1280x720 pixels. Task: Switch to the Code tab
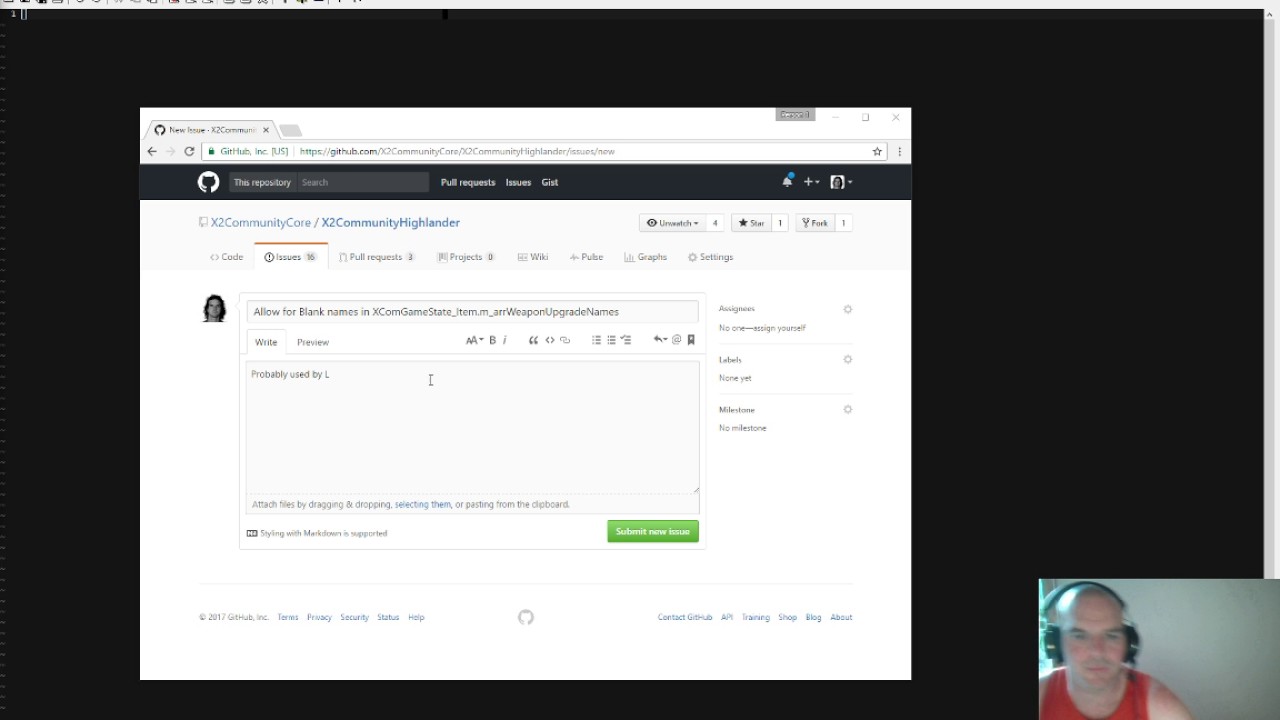tap(226, 257)
